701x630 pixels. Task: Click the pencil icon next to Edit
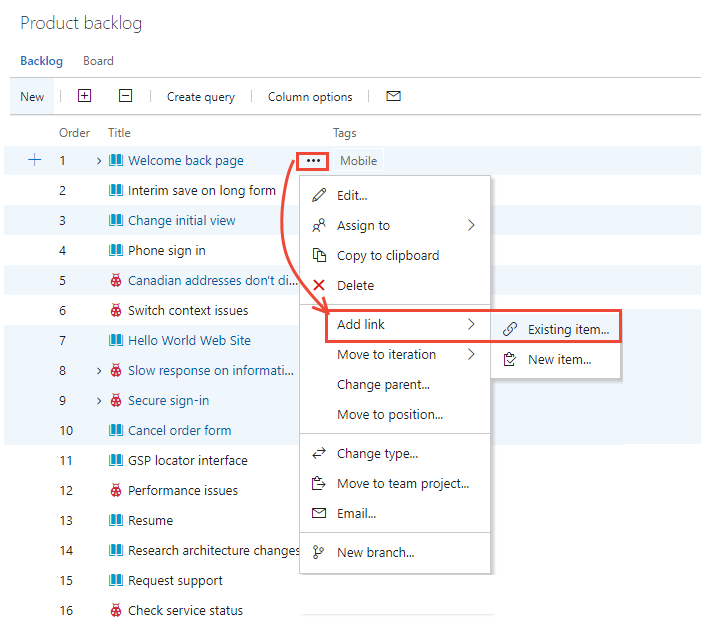319,195
